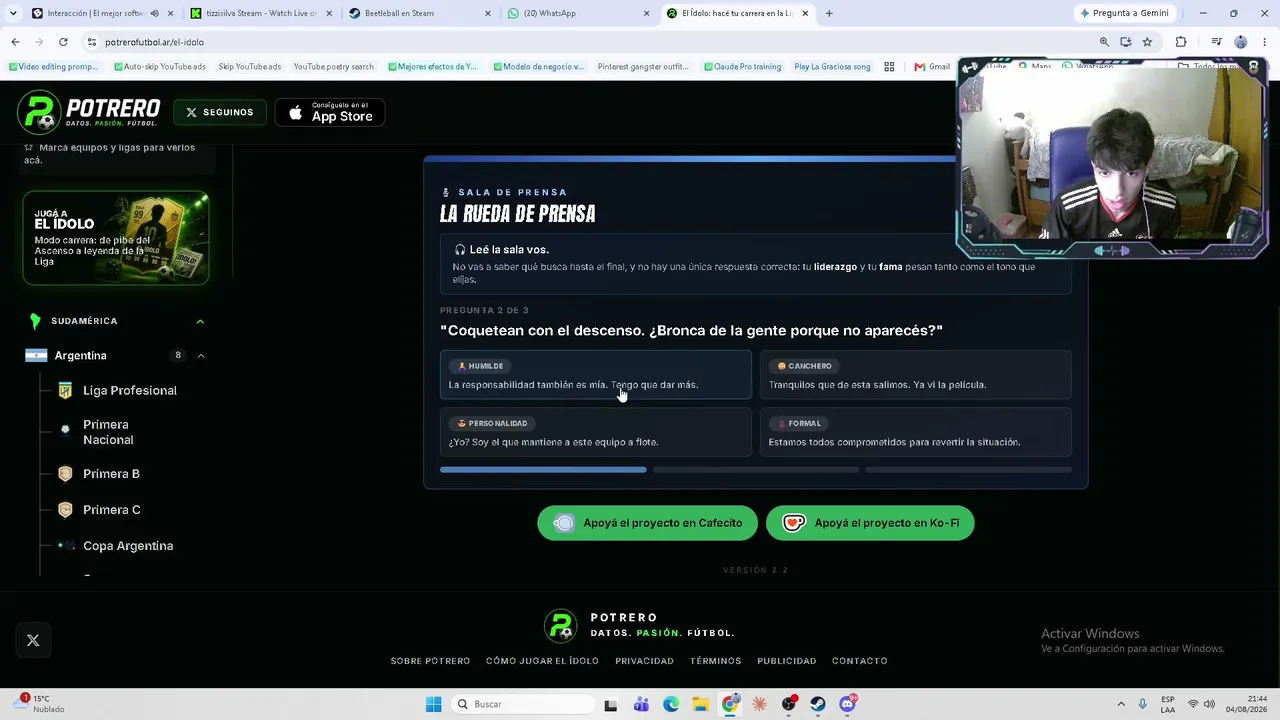Click the Potrero logo in the footer
The height and width of the screenshot is (720, 1280).
pyautogui.click(x=640, y=626)
